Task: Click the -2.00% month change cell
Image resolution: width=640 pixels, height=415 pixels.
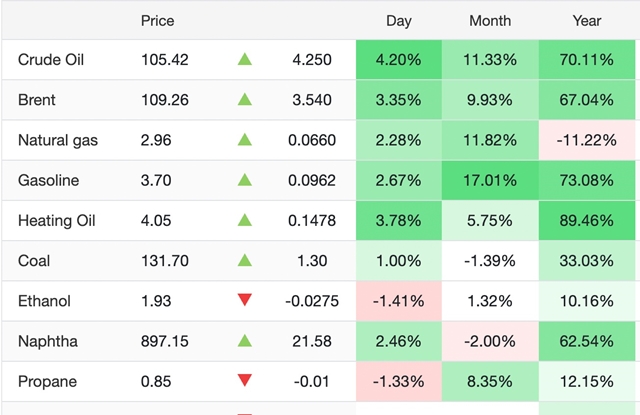Action: point(490,341)
